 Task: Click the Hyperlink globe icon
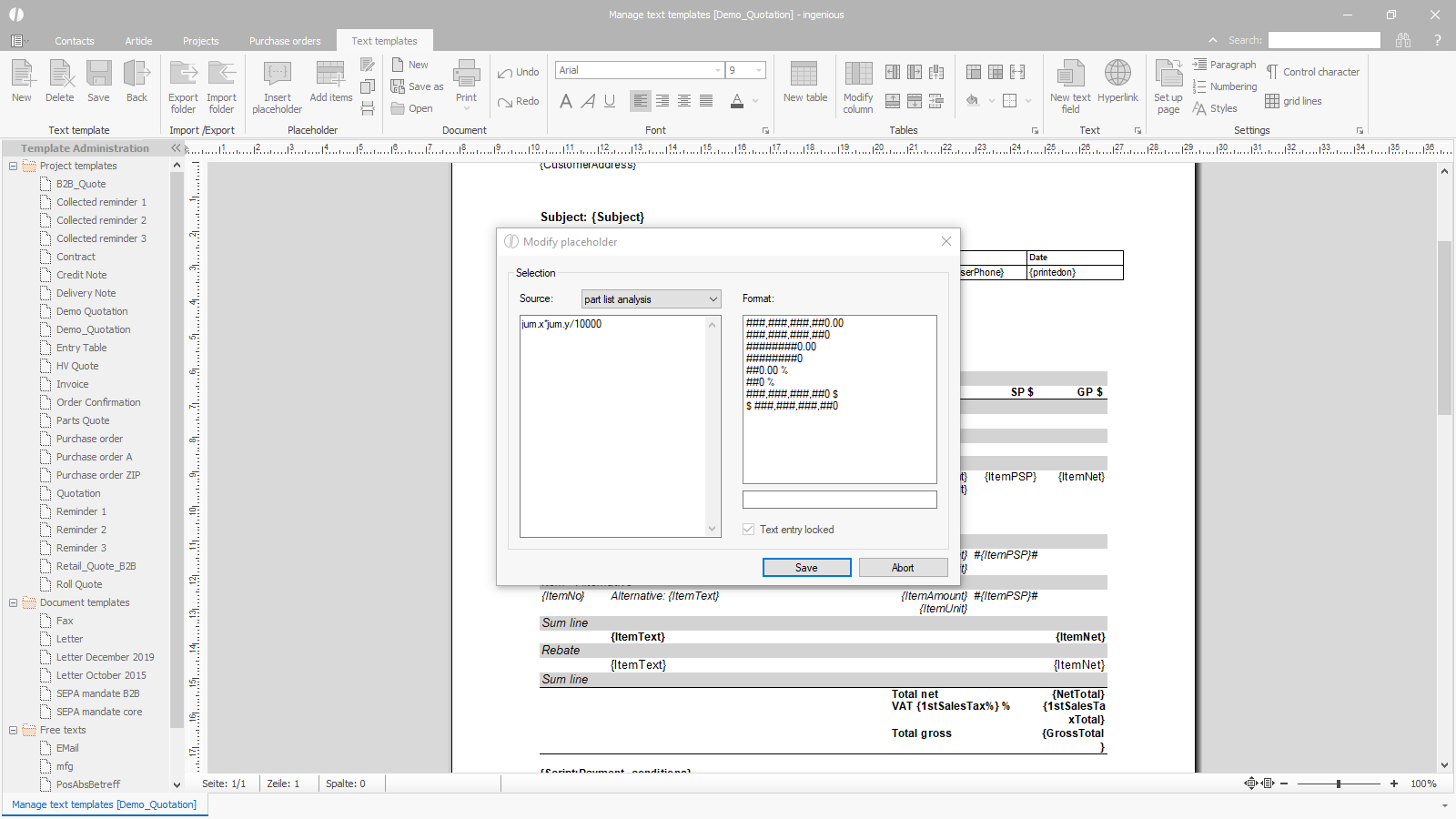tap(1117, 74)
